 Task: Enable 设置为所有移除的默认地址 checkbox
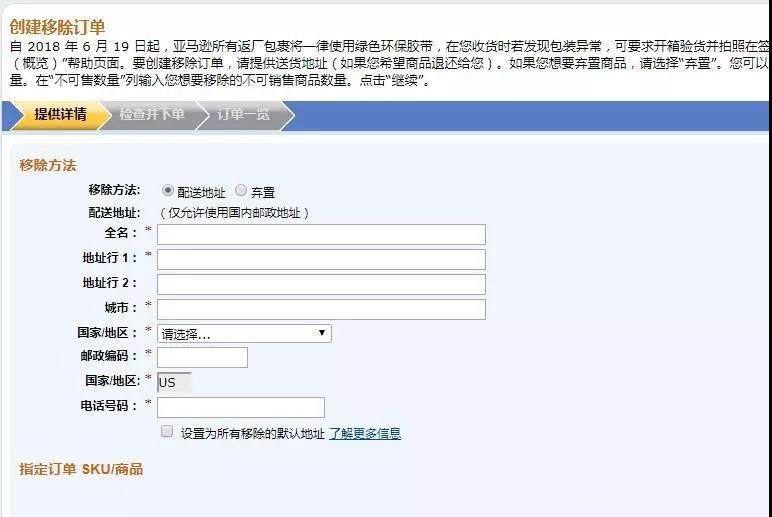coord(167,431)
